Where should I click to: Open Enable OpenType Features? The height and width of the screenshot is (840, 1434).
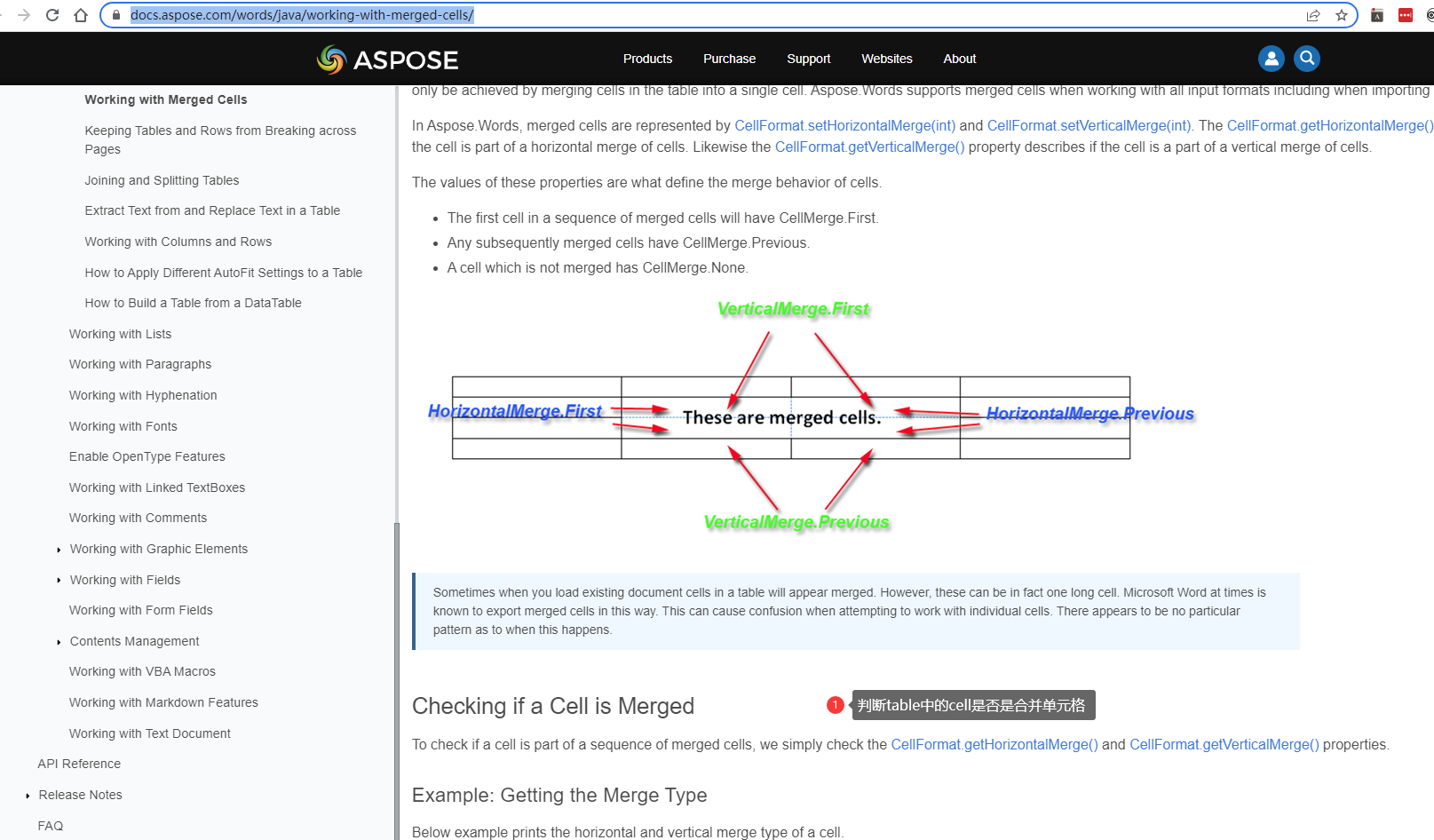click(x=147, y=456)
